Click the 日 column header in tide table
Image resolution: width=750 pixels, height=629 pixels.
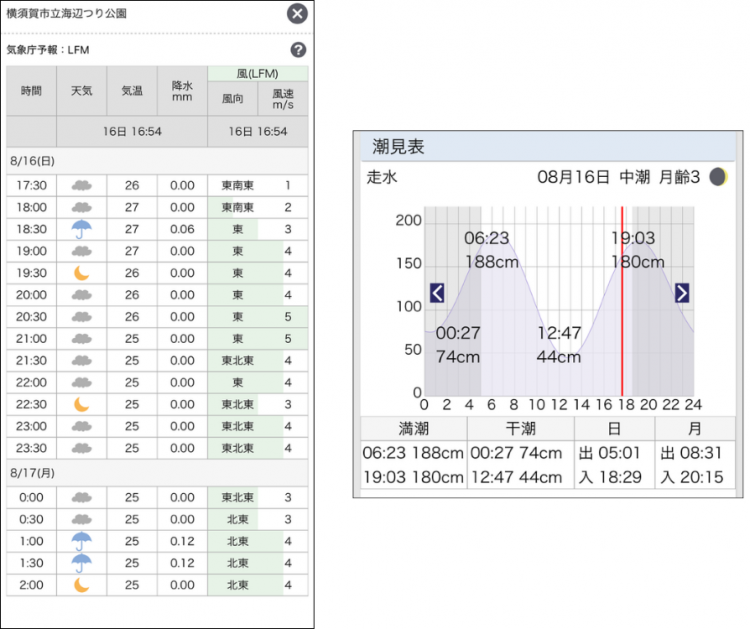(x=614, y=429)
